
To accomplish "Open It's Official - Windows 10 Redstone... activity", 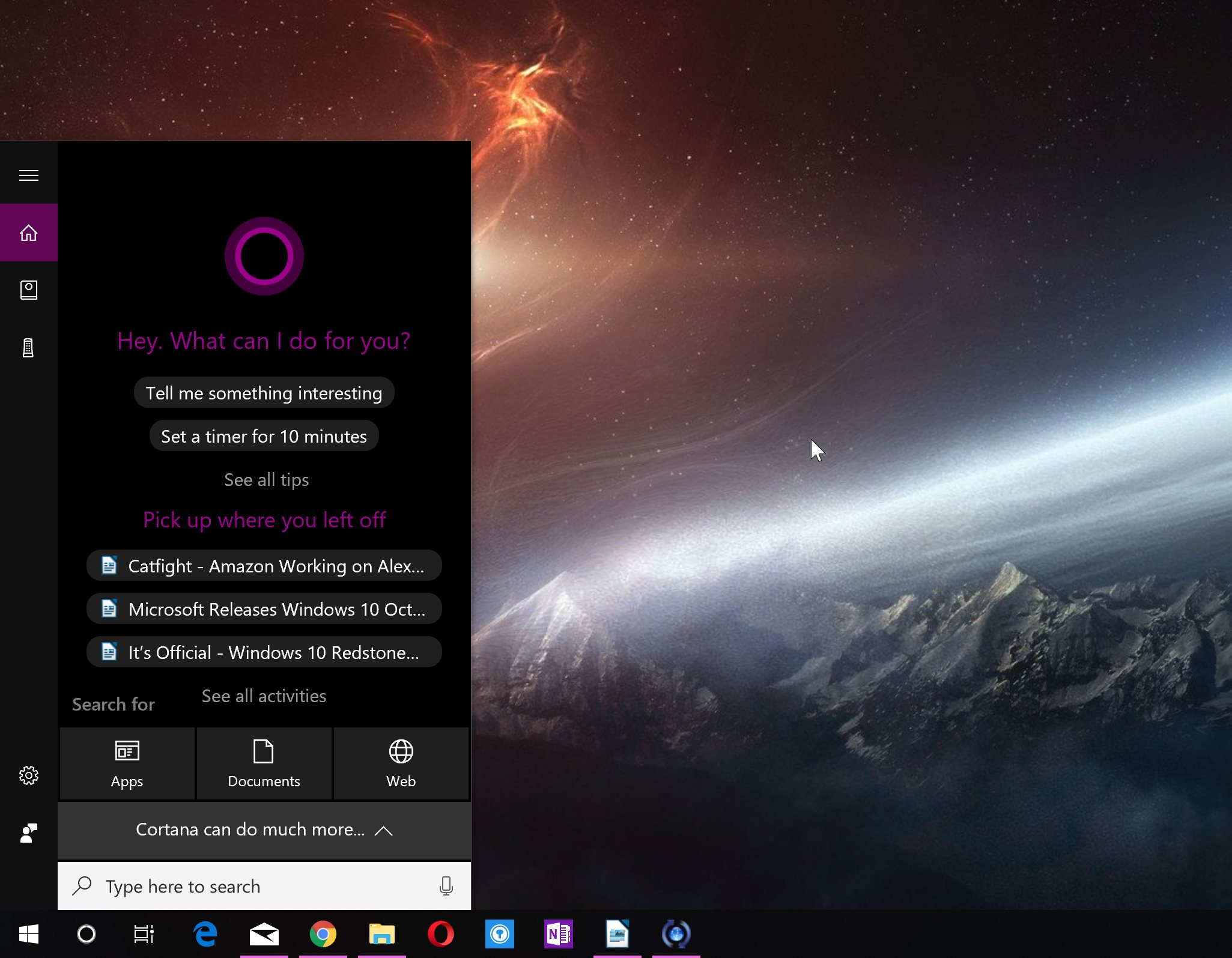I will (x=264, y=652).
